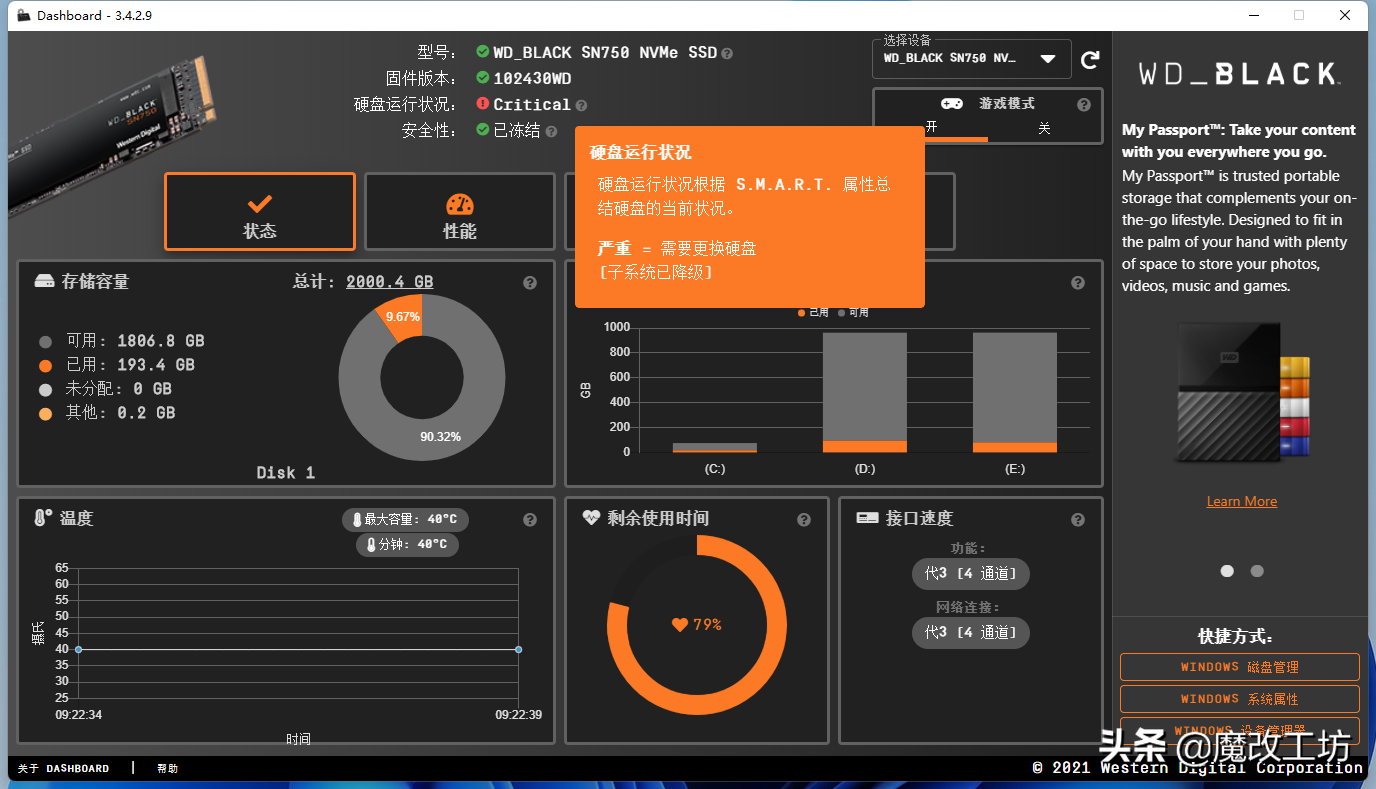Click the red critical warning icon
The width and height of the screenshot is (1376, 789).
tap(483, 104)
